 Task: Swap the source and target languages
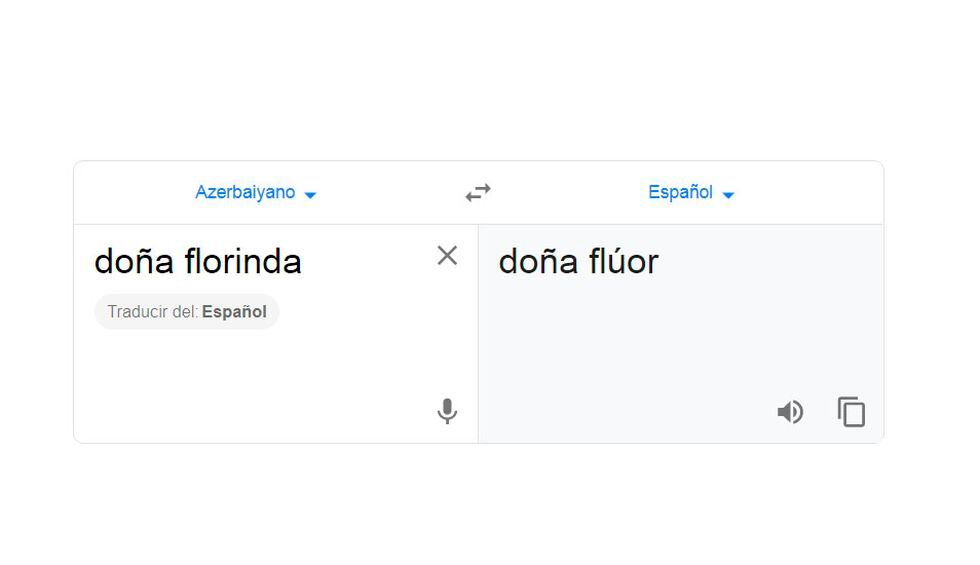tap(478, 193)
